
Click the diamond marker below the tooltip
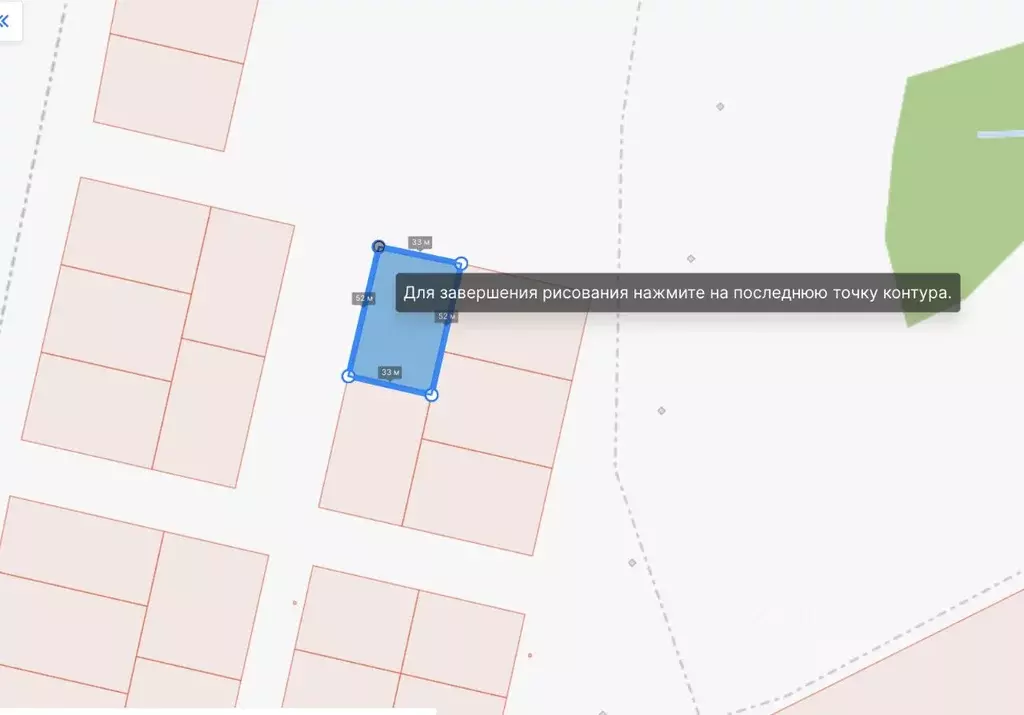[661, 410]
